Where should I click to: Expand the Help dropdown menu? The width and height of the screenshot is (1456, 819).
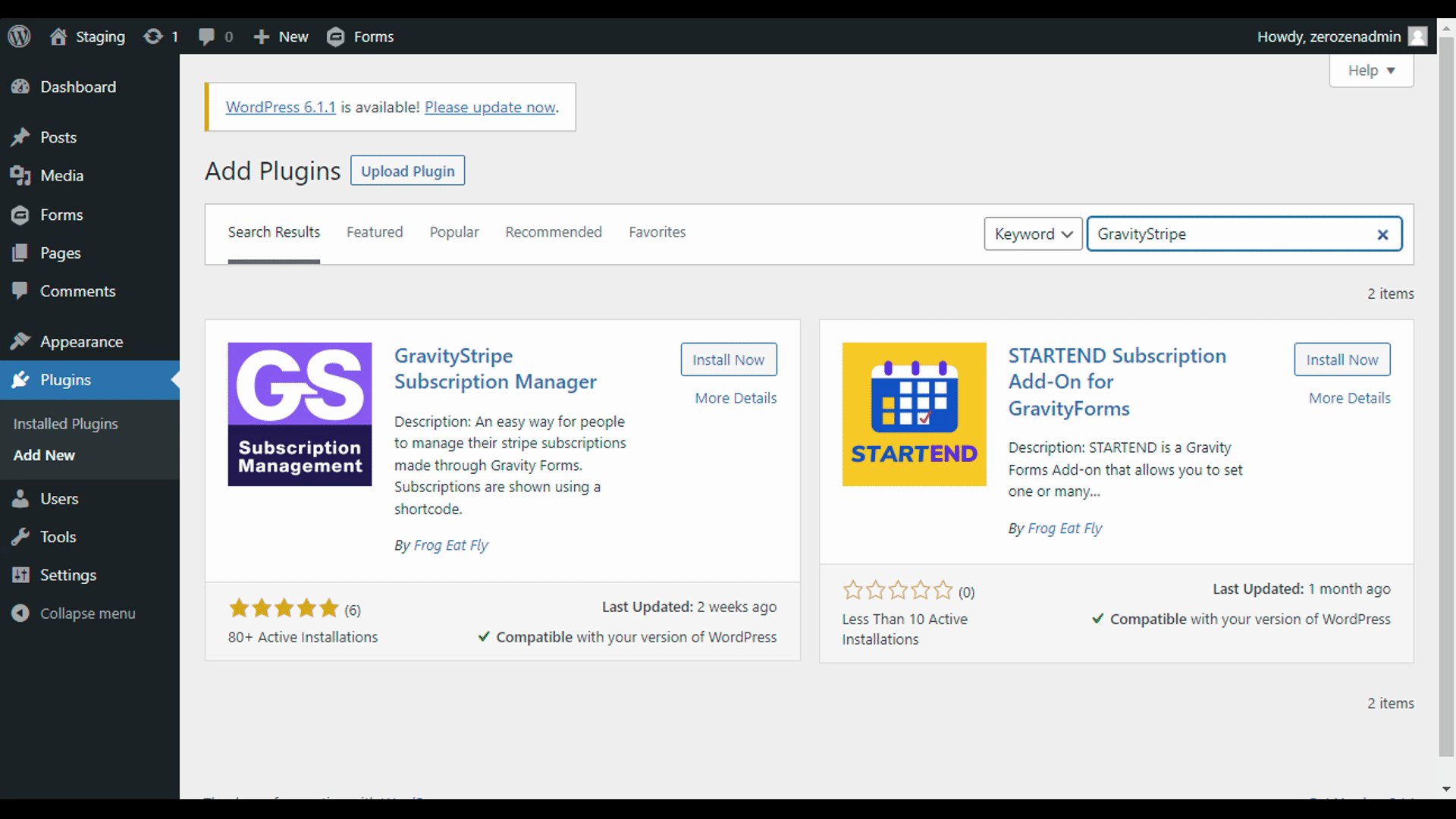tap(1370, 69)
